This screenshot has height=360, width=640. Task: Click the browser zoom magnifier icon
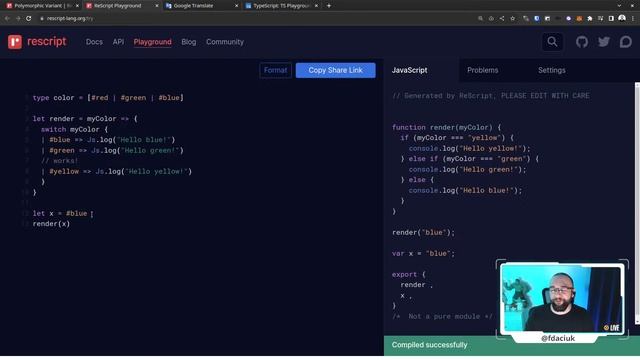tap(480, 18)
